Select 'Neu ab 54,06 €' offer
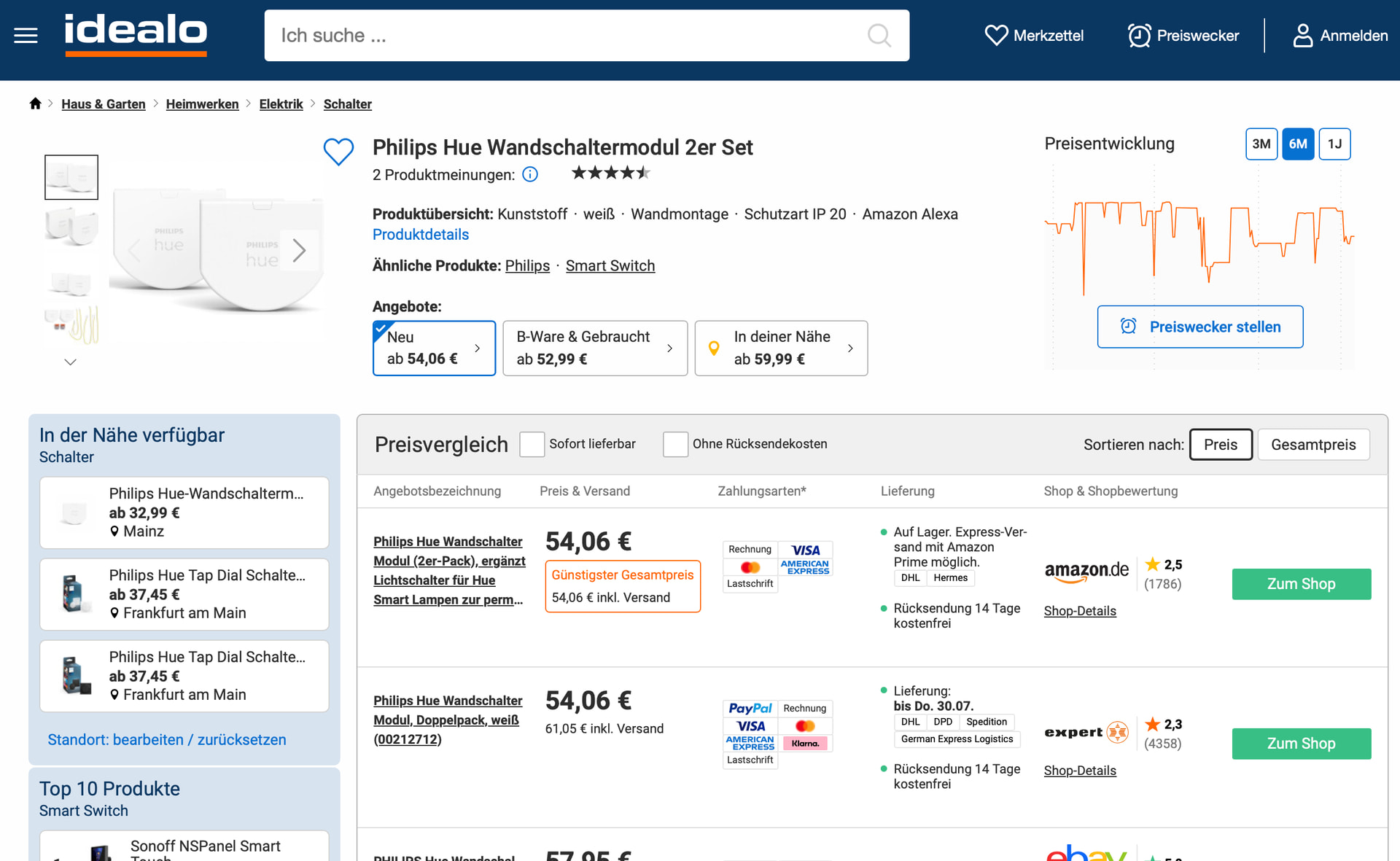The height and width of the screenshot is (861, 1400). [434, 348]
